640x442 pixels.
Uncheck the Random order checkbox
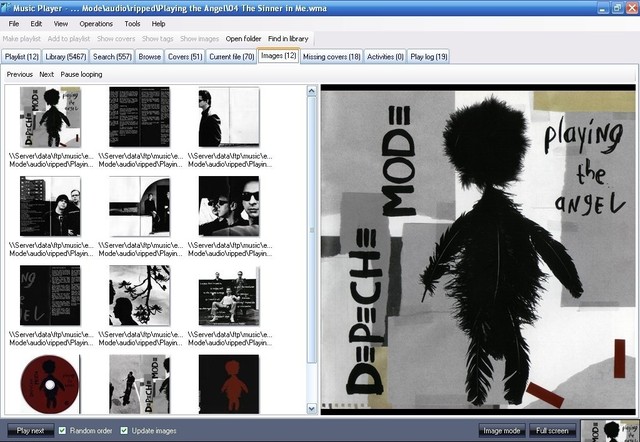pyautogui.click(x=62, y=431)
